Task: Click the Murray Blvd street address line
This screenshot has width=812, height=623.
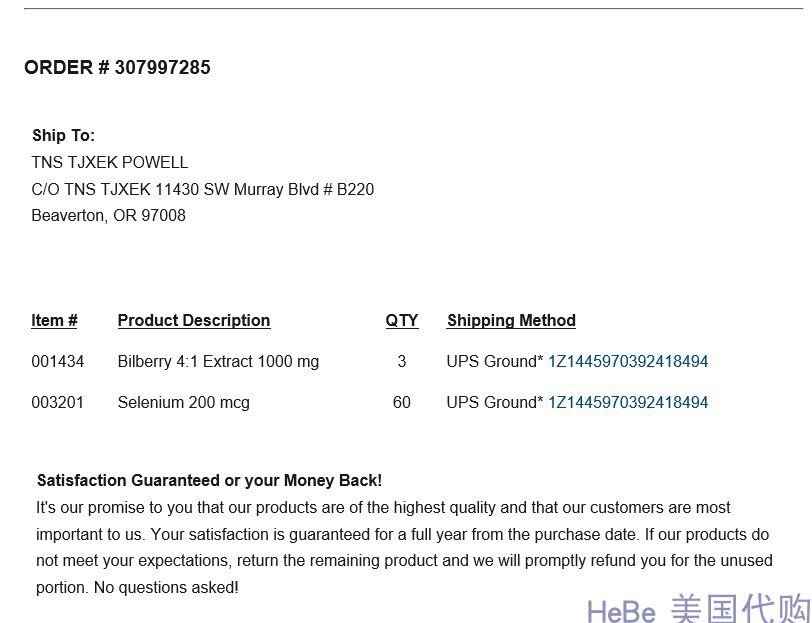Action: (203, 189)
